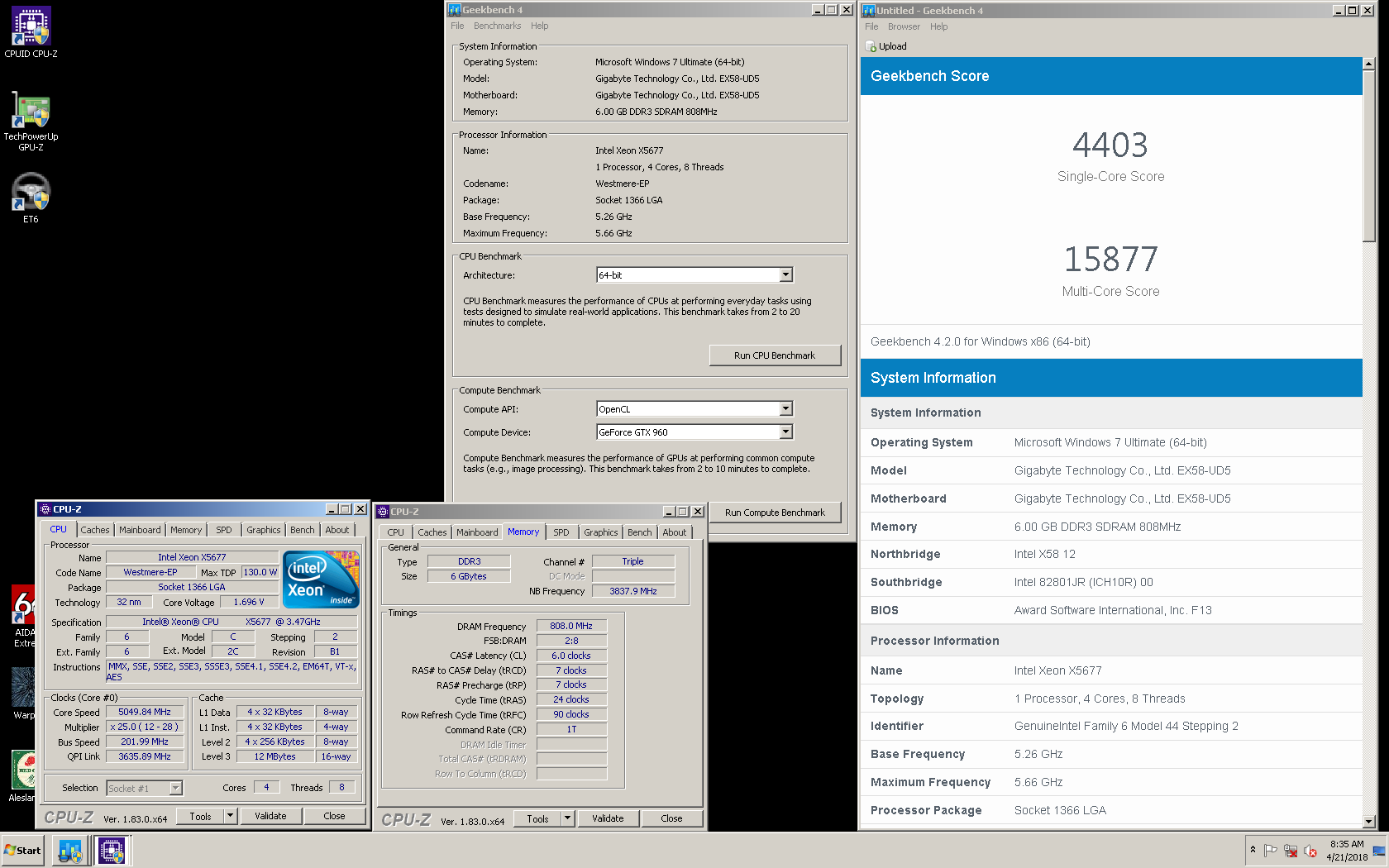Open Browser menu in Untitled Geekbench window

tap(904, 27)
